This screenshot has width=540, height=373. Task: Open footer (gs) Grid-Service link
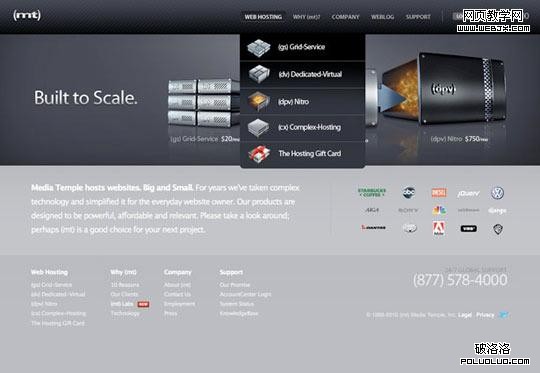pos(51,285)
